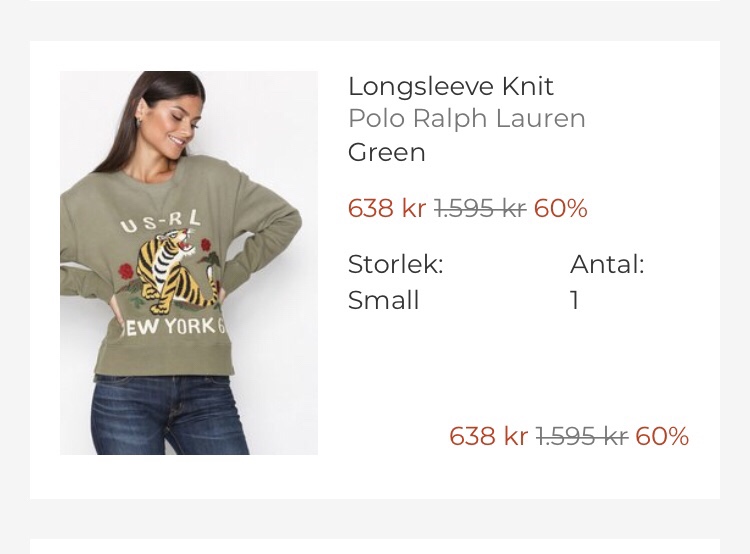The image size is (750, 554).
Task: Click the blue jeans in product photo
Action: (x=170, y=415)
